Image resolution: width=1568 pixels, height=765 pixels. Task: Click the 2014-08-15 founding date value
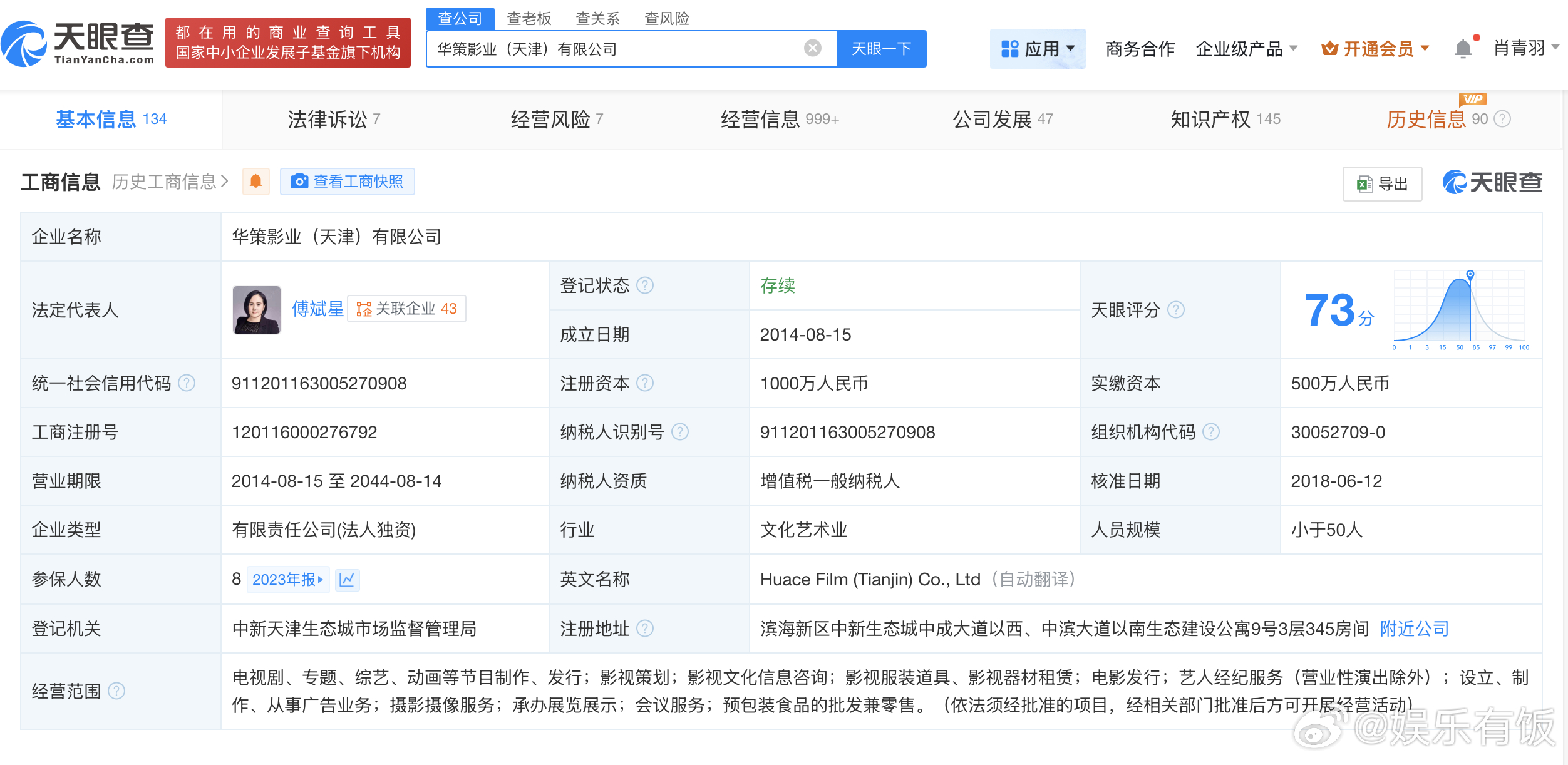coord(805,334)
